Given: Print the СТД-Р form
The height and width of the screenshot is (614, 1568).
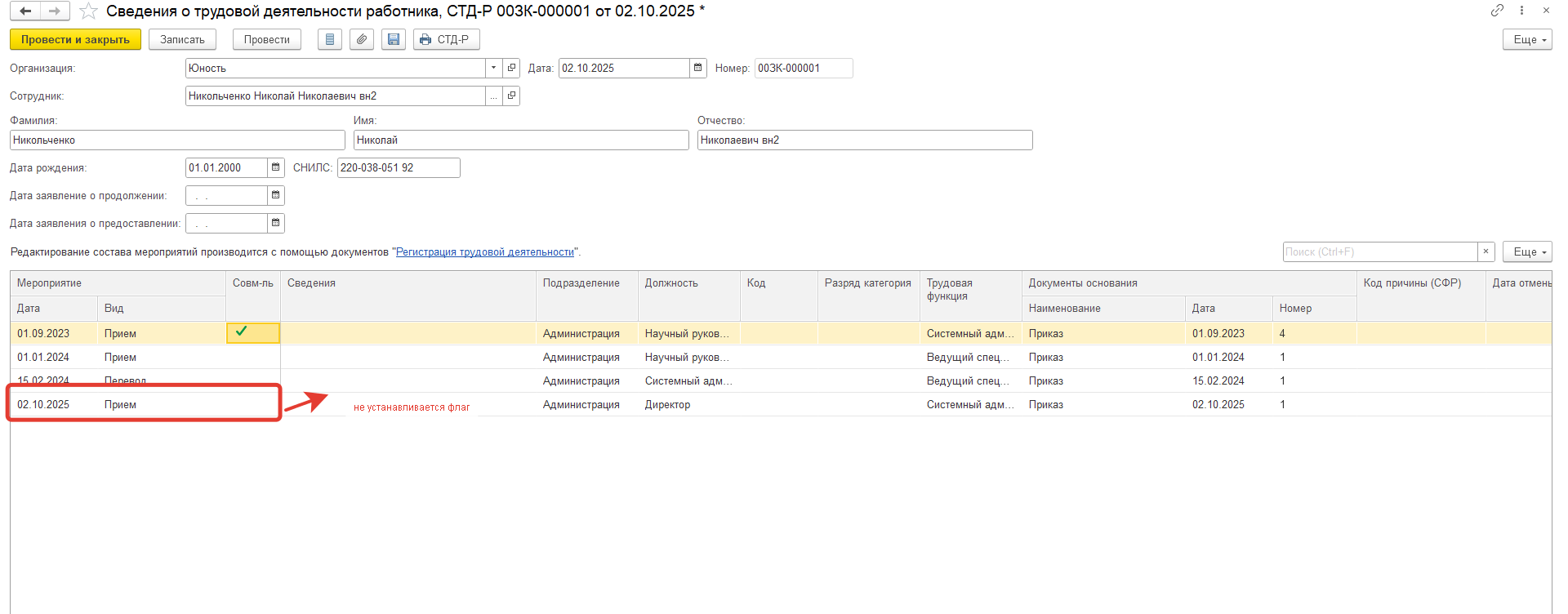Looking at the screenshot, I should pos(446,39).
